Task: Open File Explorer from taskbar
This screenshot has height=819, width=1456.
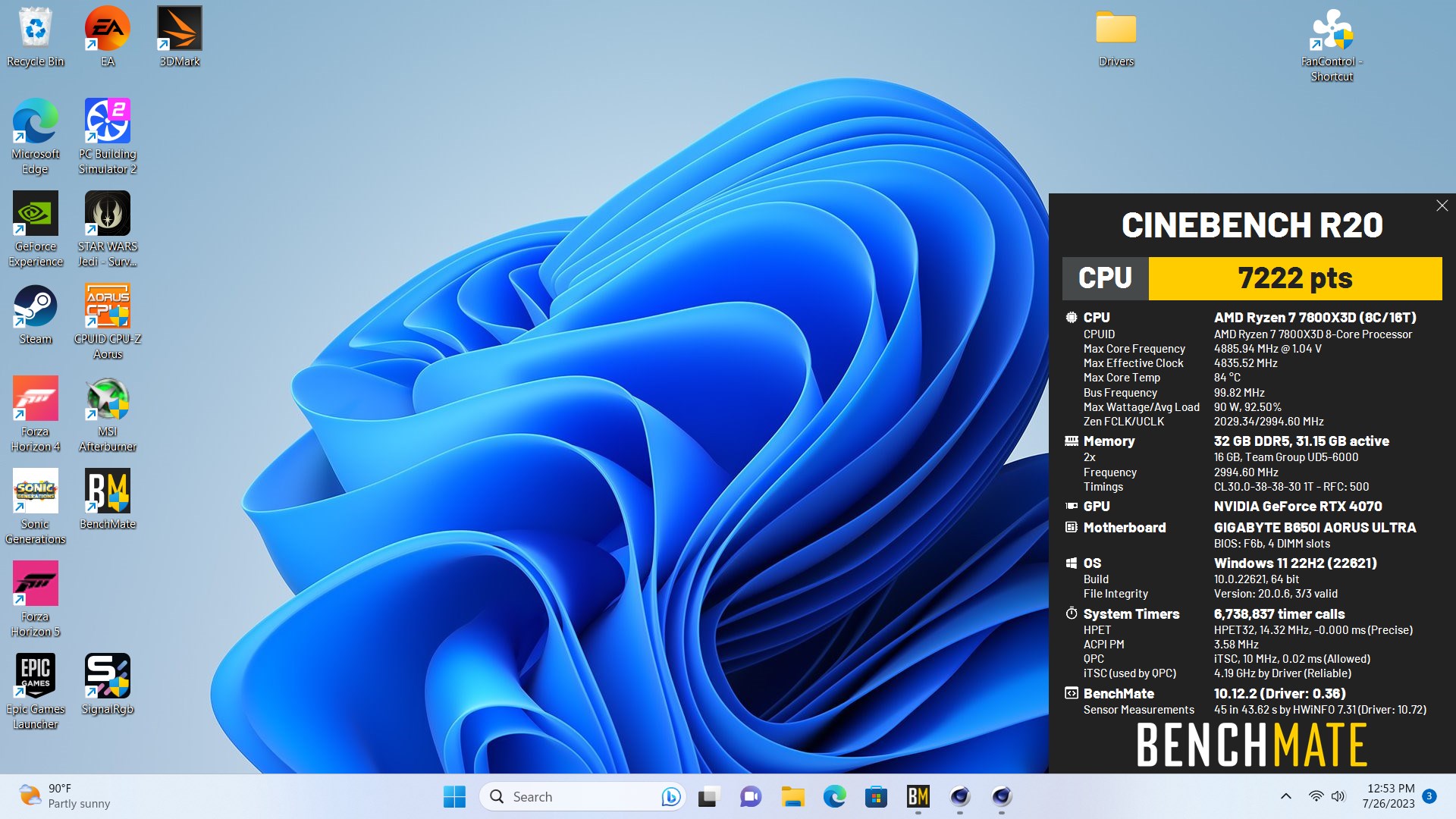Action: (792, 796)
